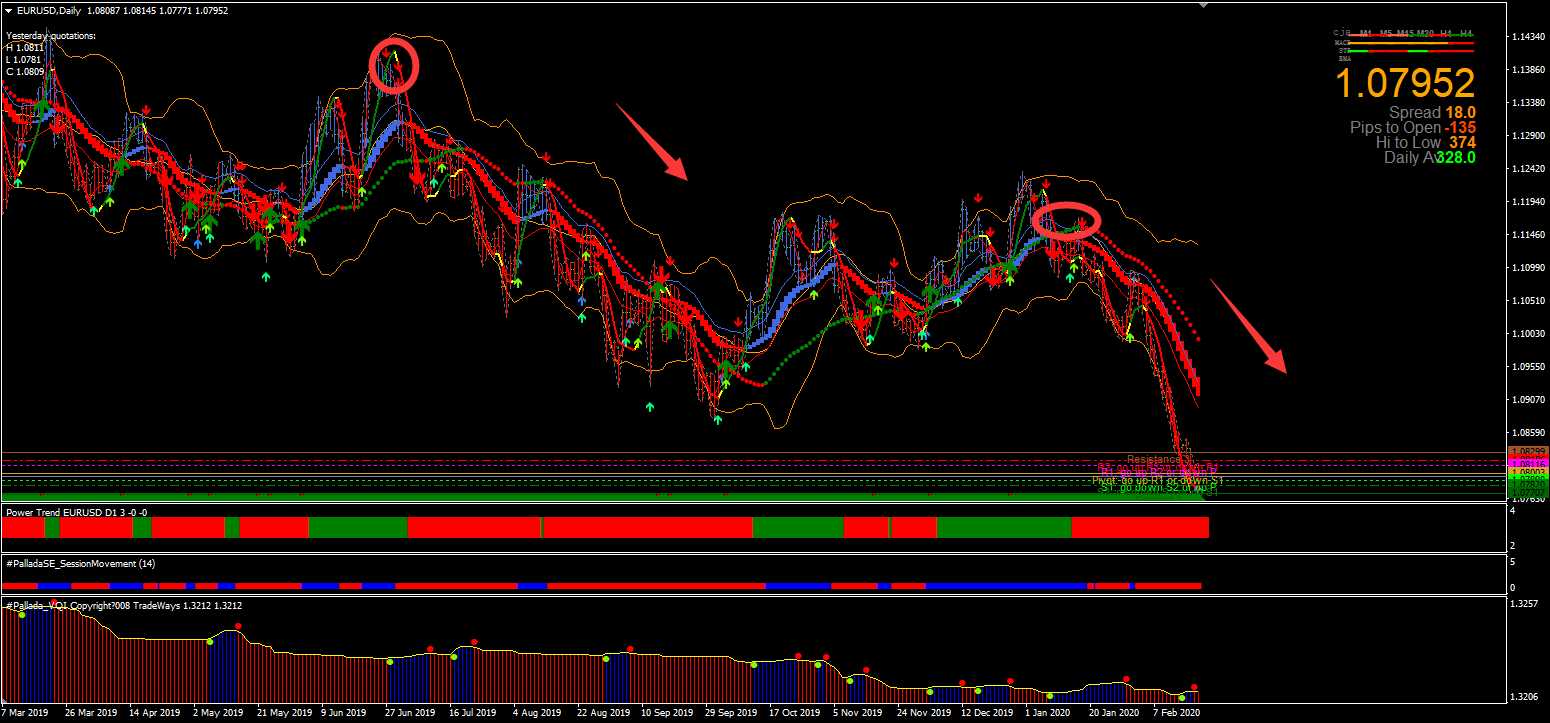Click the '#PalladaSE_SessionMovement (14)' indicator label
This screenshot has height=723, width=1550.
[x=80, y=564]
